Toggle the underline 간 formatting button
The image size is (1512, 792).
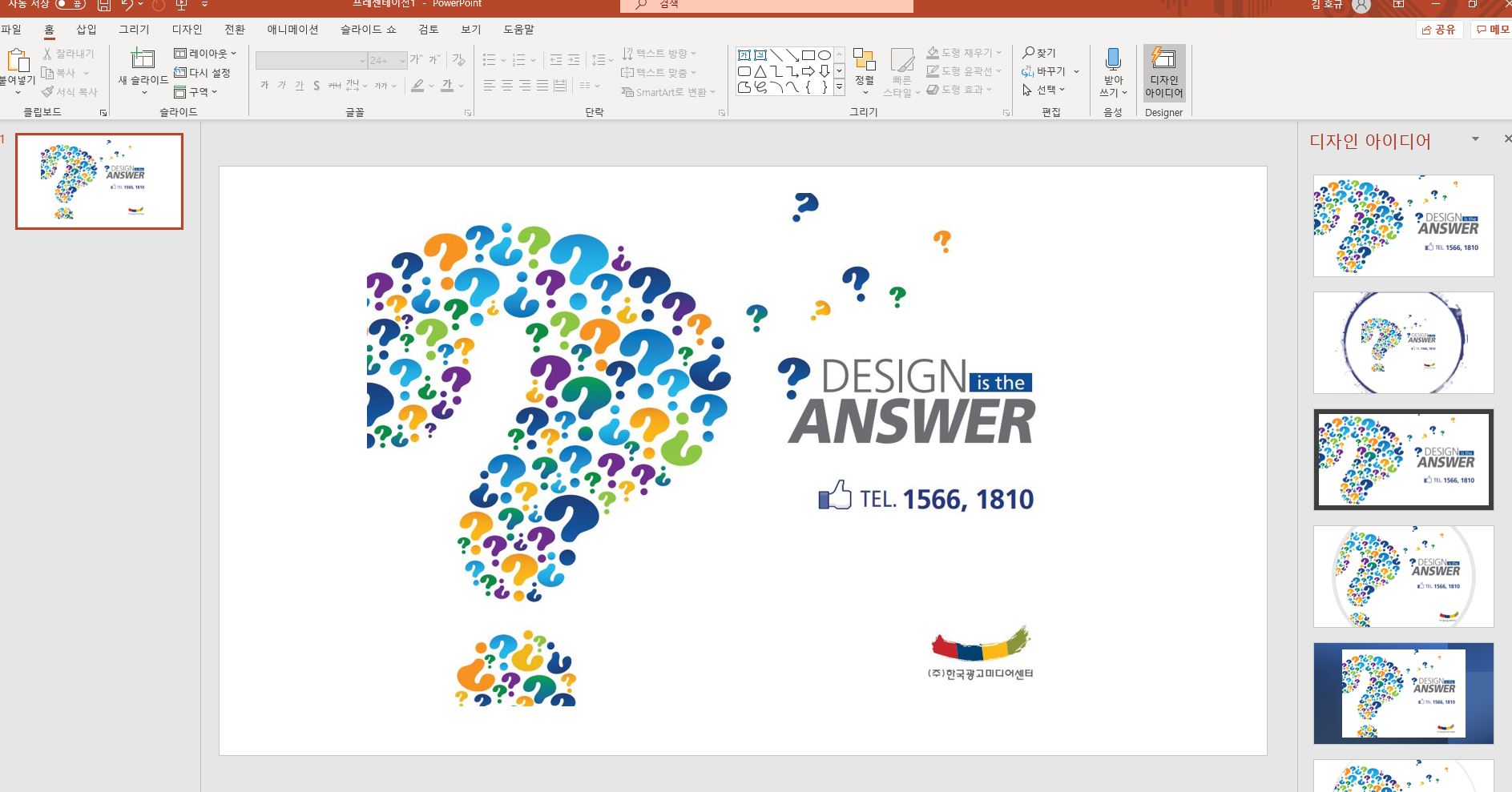click(299, 86)
